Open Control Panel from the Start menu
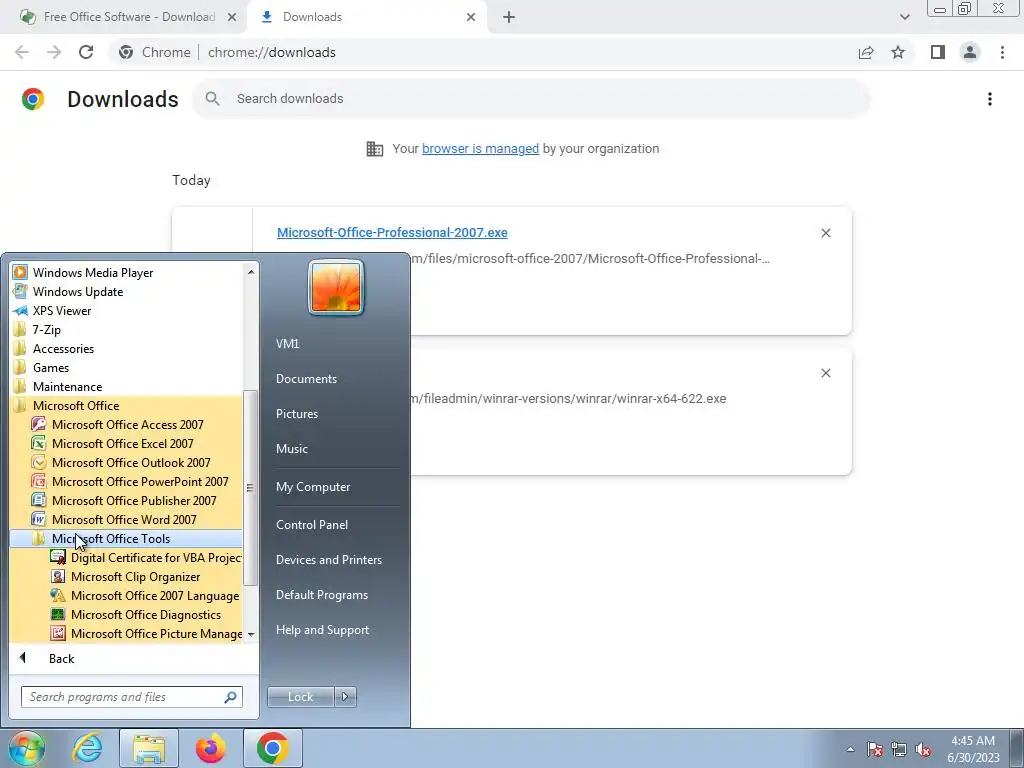This screenshot has height=768, width=1024. tap(312, 524)
